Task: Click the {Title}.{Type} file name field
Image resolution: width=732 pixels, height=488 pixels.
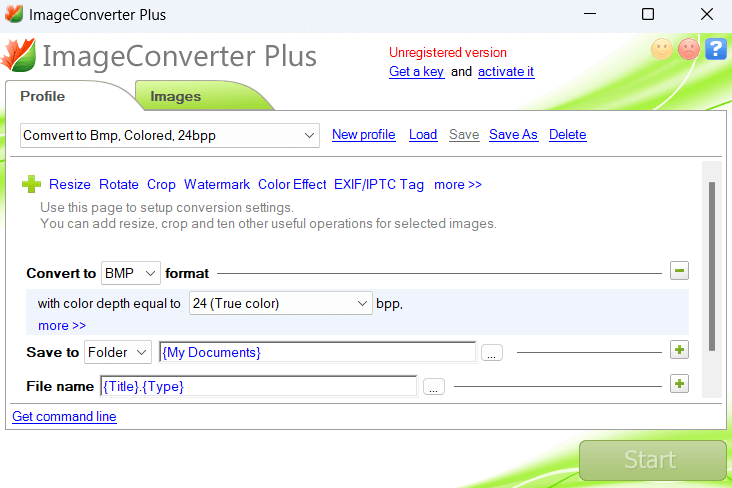Action: [x=259, y=386]
